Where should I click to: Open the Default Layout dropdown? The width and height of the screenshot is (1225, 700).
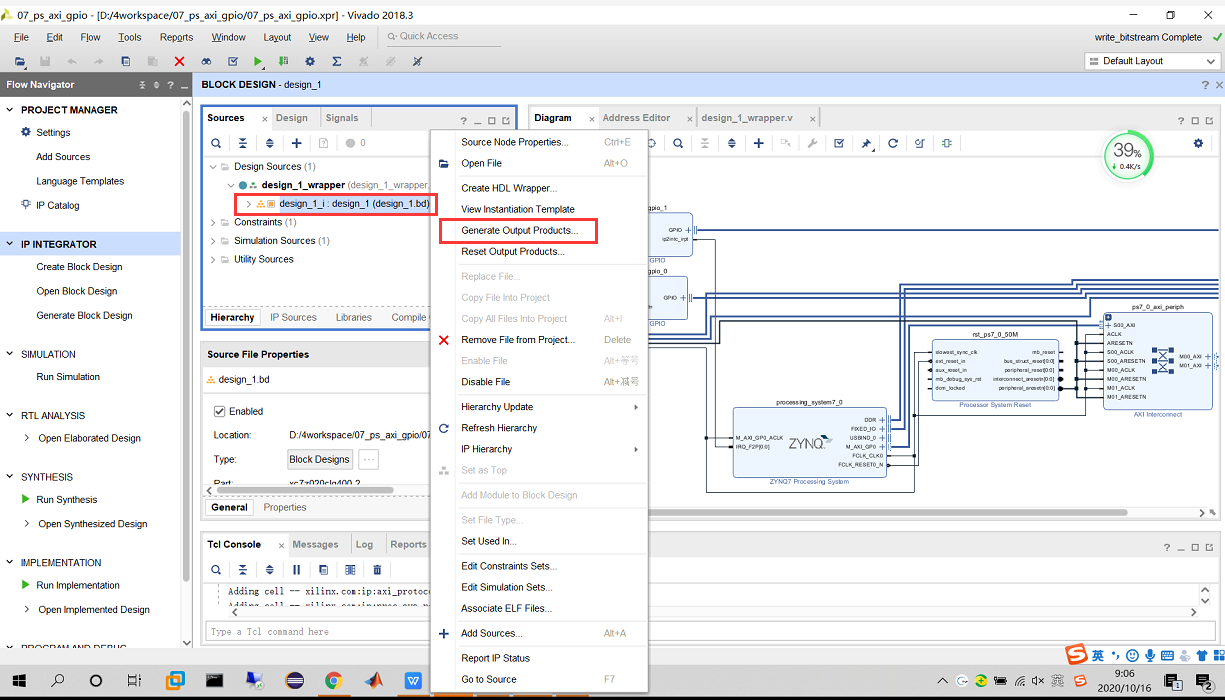pos(1151,61)
